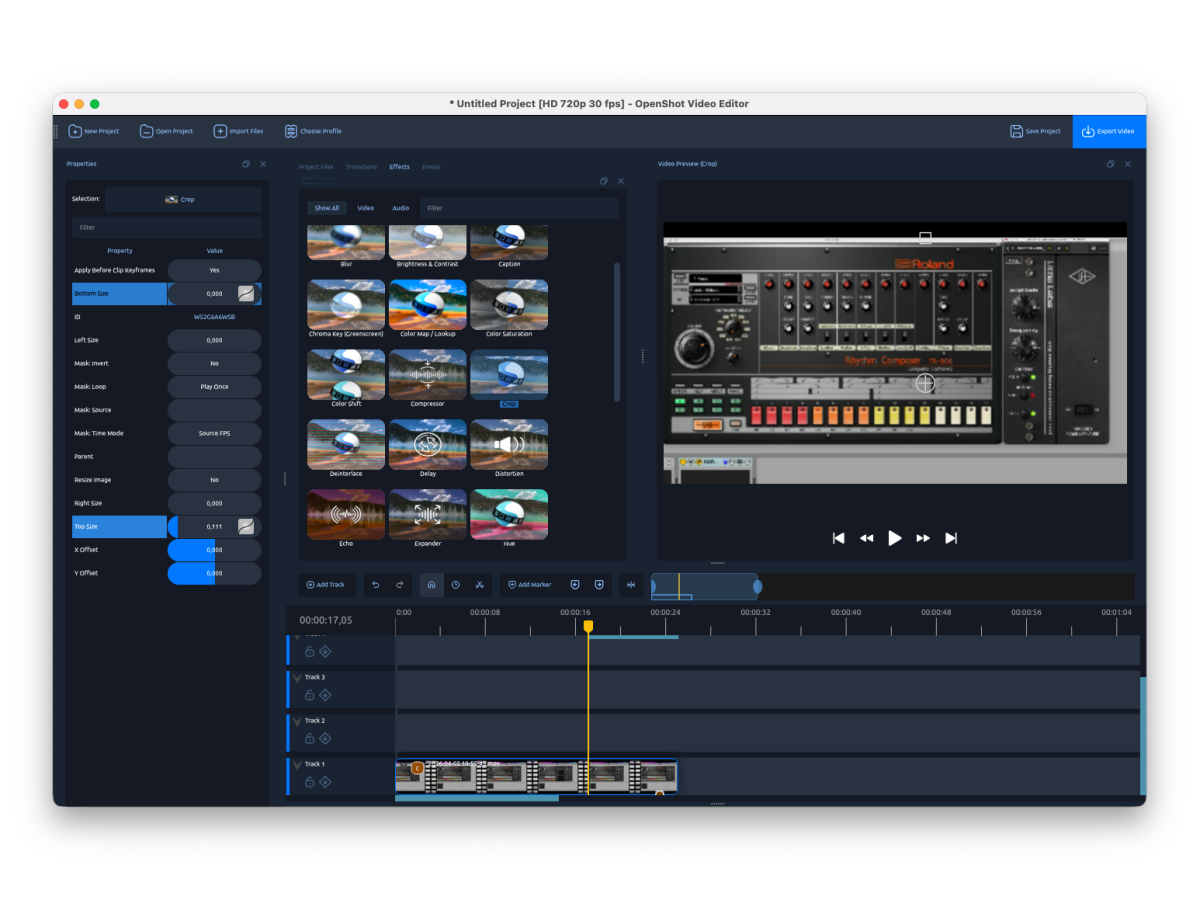
Task: Open the Bottom Size keyframe curve icon
Action: (x=245, y=293)
